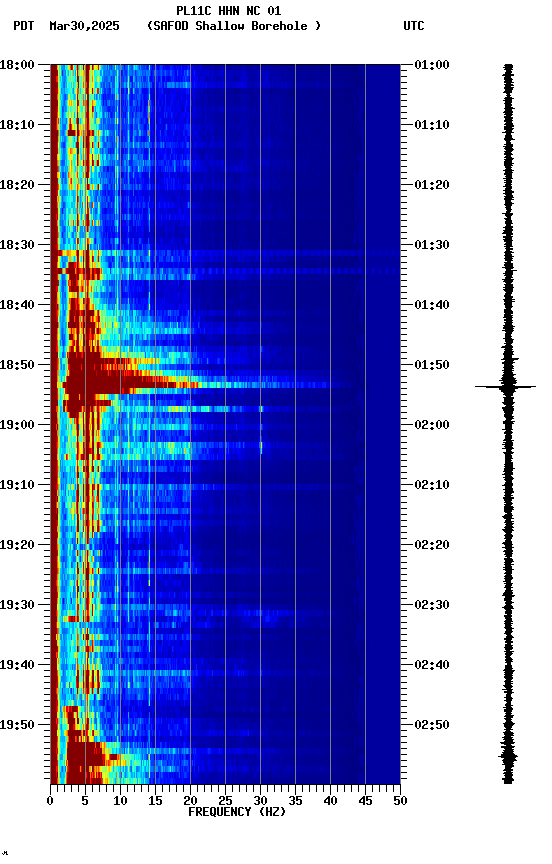Click the 01:00 UTC time label
Viewport: 552px width, 864px height.
[x=432, y=65]
